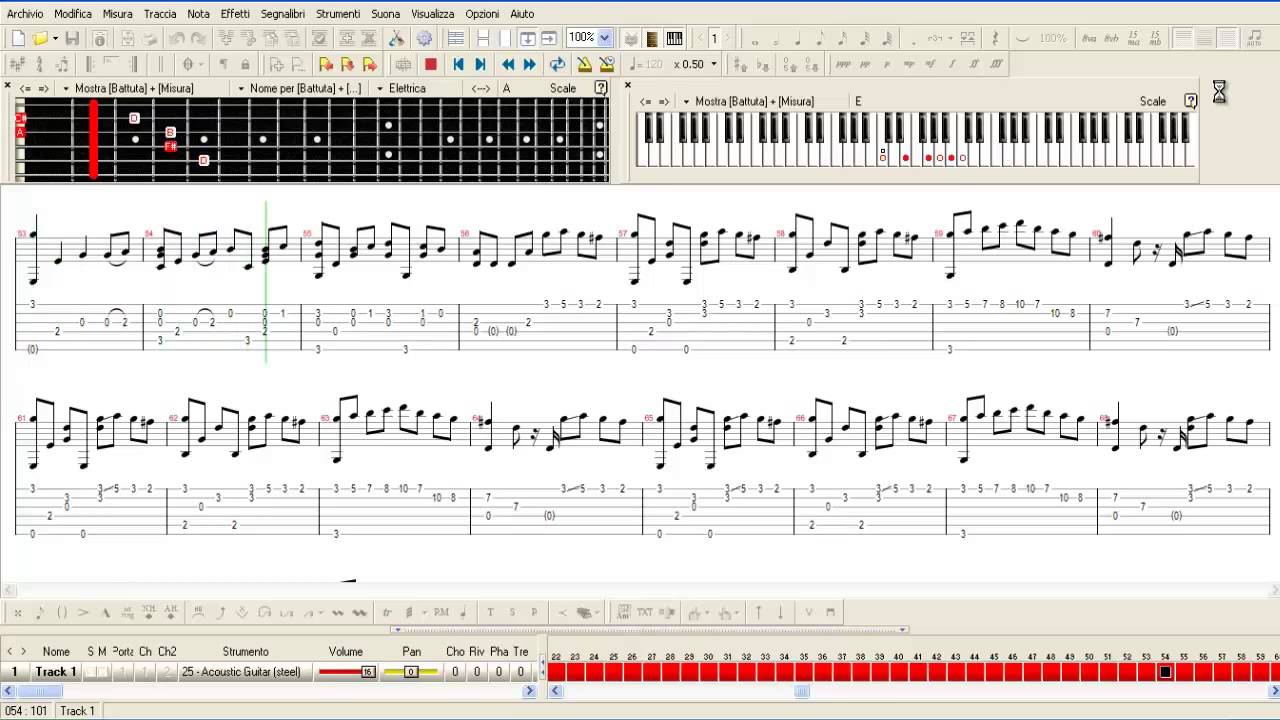Open the Misura menu
The width and height of the screenshot is (1280, 720).
tap(117, 14)
